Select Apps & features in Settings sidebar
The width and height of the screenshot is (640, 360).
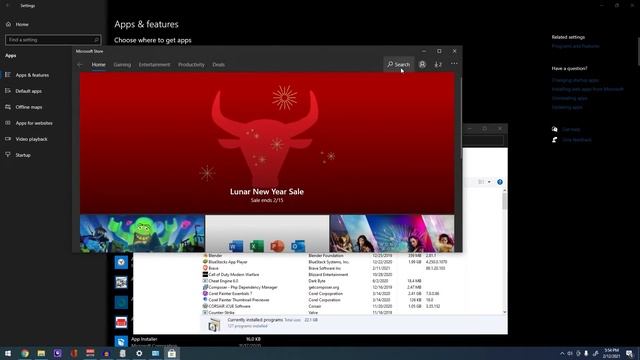32,75
